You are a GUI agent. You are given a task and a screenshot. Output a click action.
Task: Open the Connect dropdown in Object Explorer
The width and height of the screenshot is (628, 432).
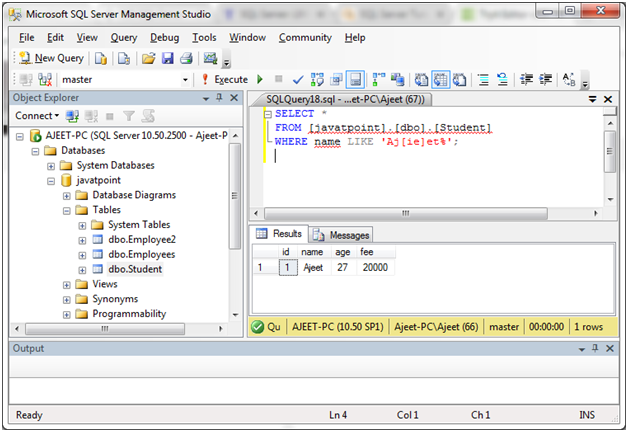coord(37,116)
